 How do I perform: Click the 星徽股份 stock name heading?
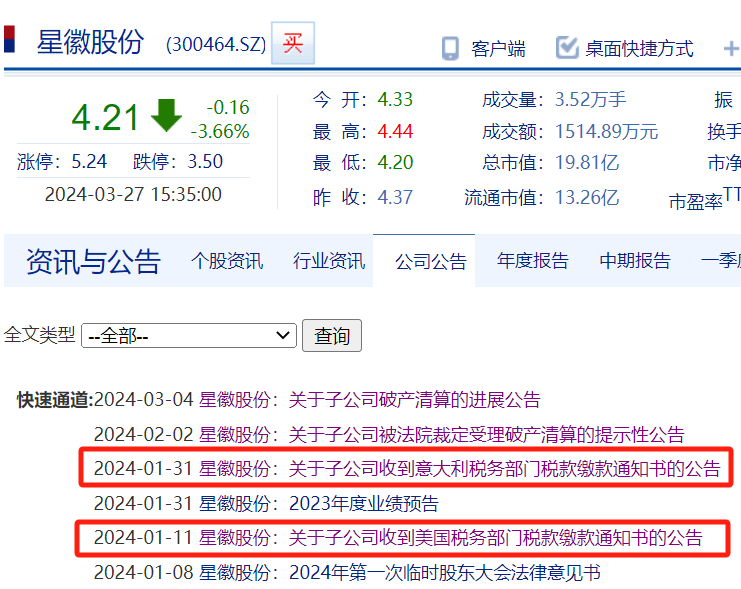(x=90, y=42)
